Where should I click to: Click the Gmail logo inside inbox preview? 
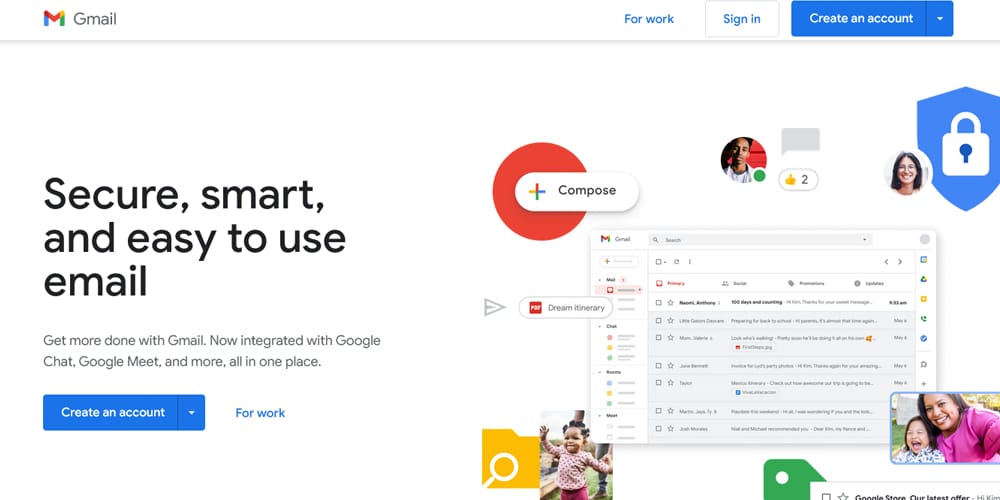click(x=615, y=239)
